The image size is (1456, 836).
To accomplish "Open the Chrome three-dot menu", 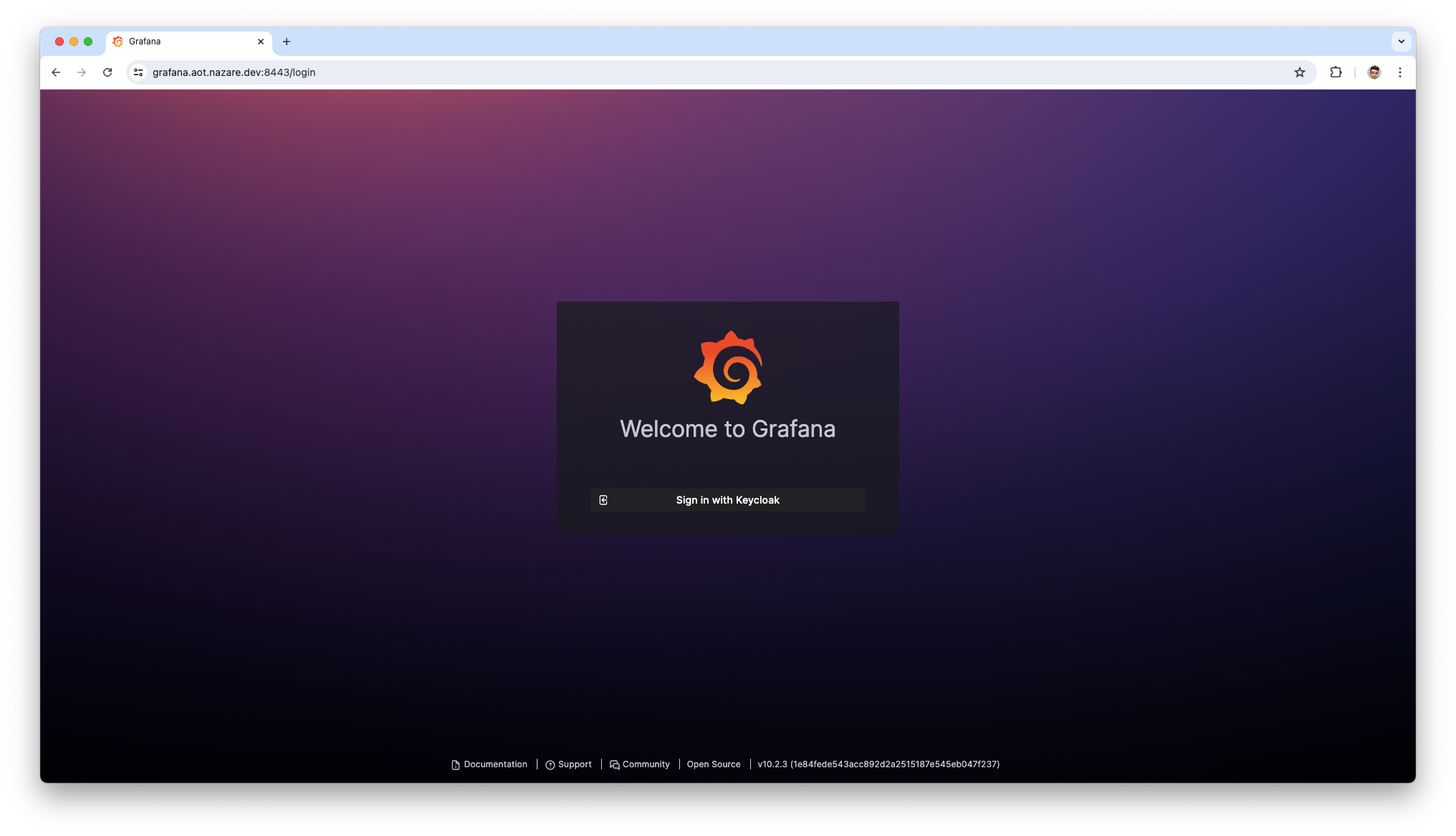I will (1400, 72).
